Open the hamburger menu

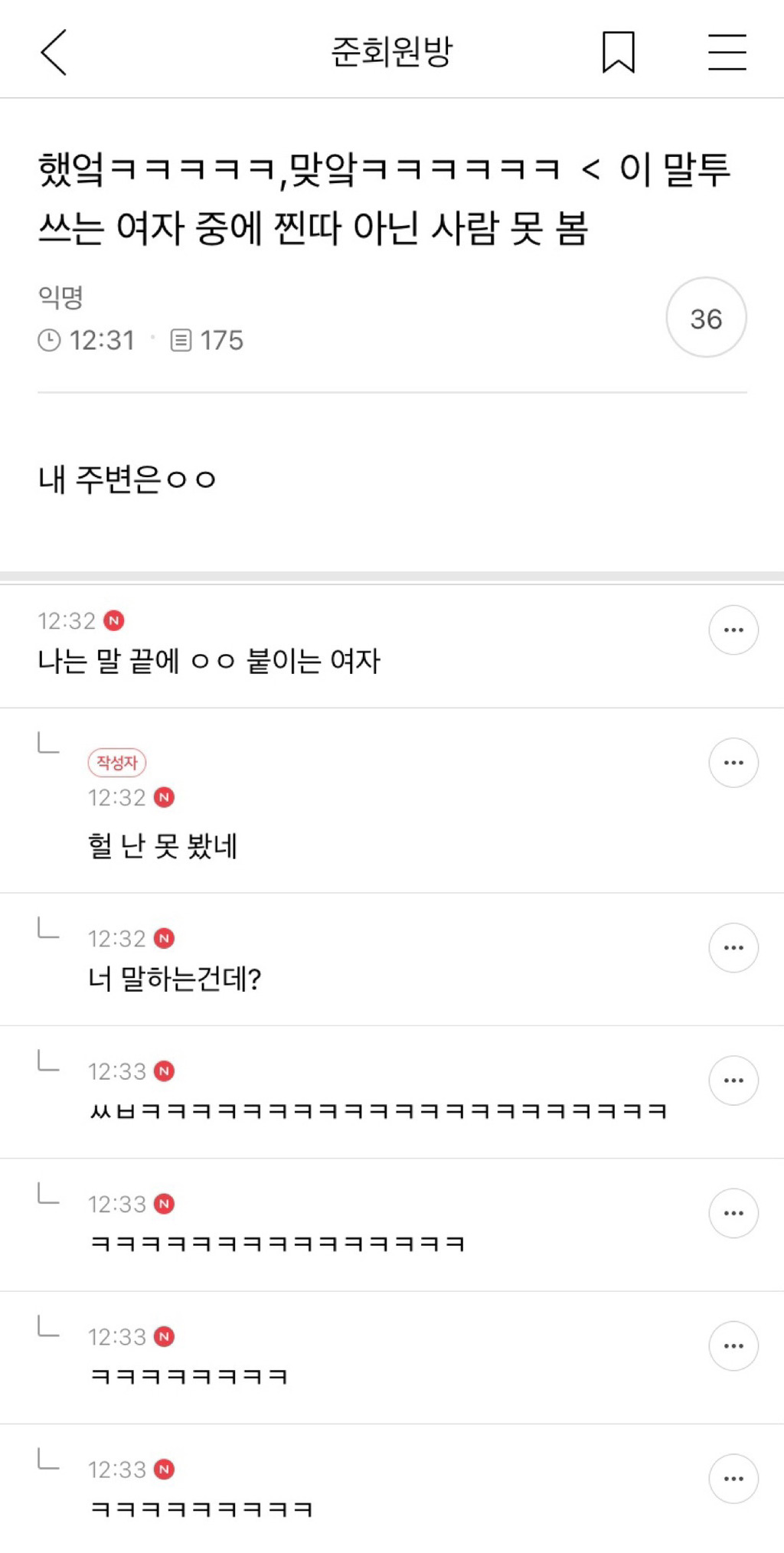(x=727, y=52)
